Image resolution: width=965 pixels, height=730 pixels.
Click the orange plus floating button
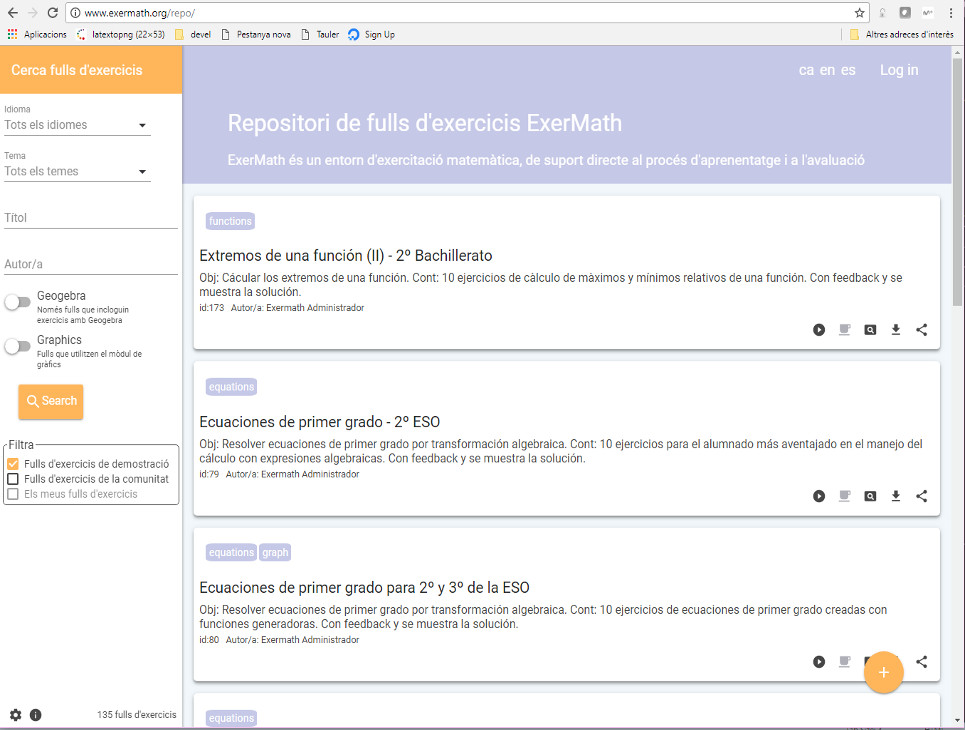883,672
